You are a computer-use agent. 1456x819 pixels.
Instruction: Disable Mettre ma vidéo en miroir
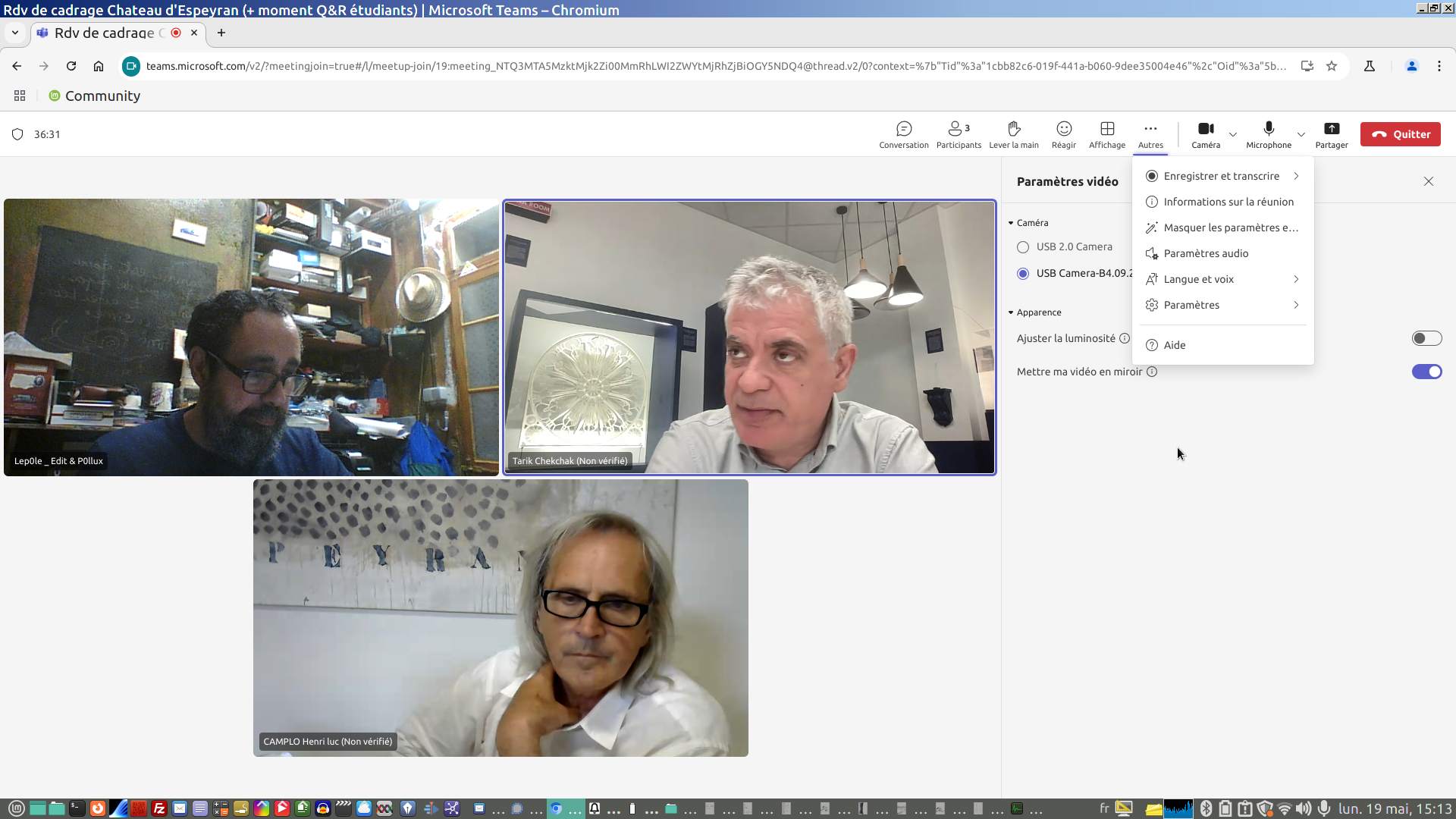pos(1426,372)
